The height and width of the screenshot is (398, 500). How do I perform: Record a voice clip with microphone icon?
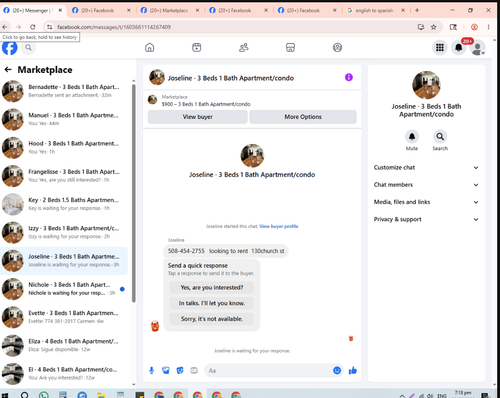tap(152, 370)
